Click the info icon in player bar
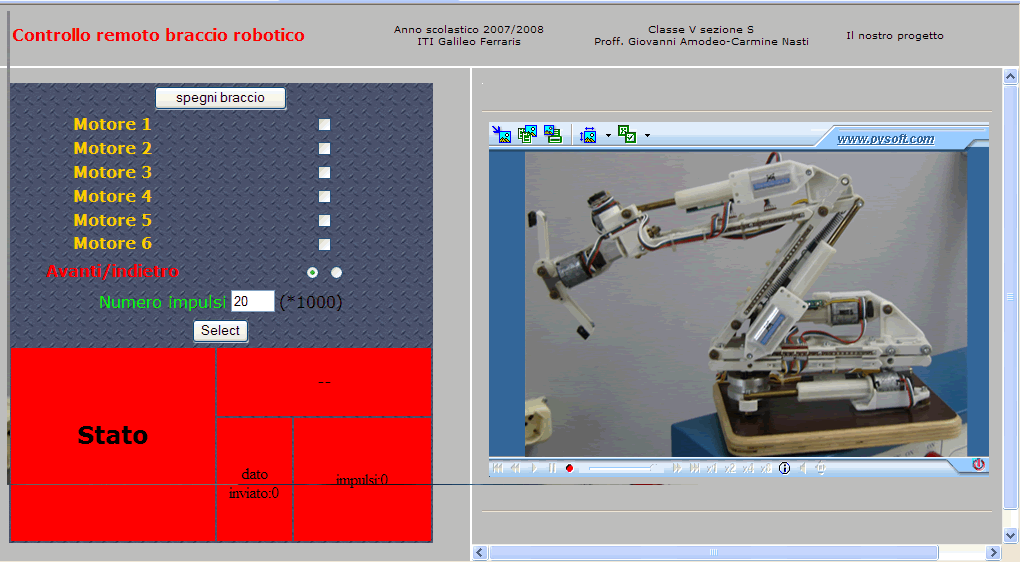The height and width of the screenshot is (563, 1020). point(785,468)
